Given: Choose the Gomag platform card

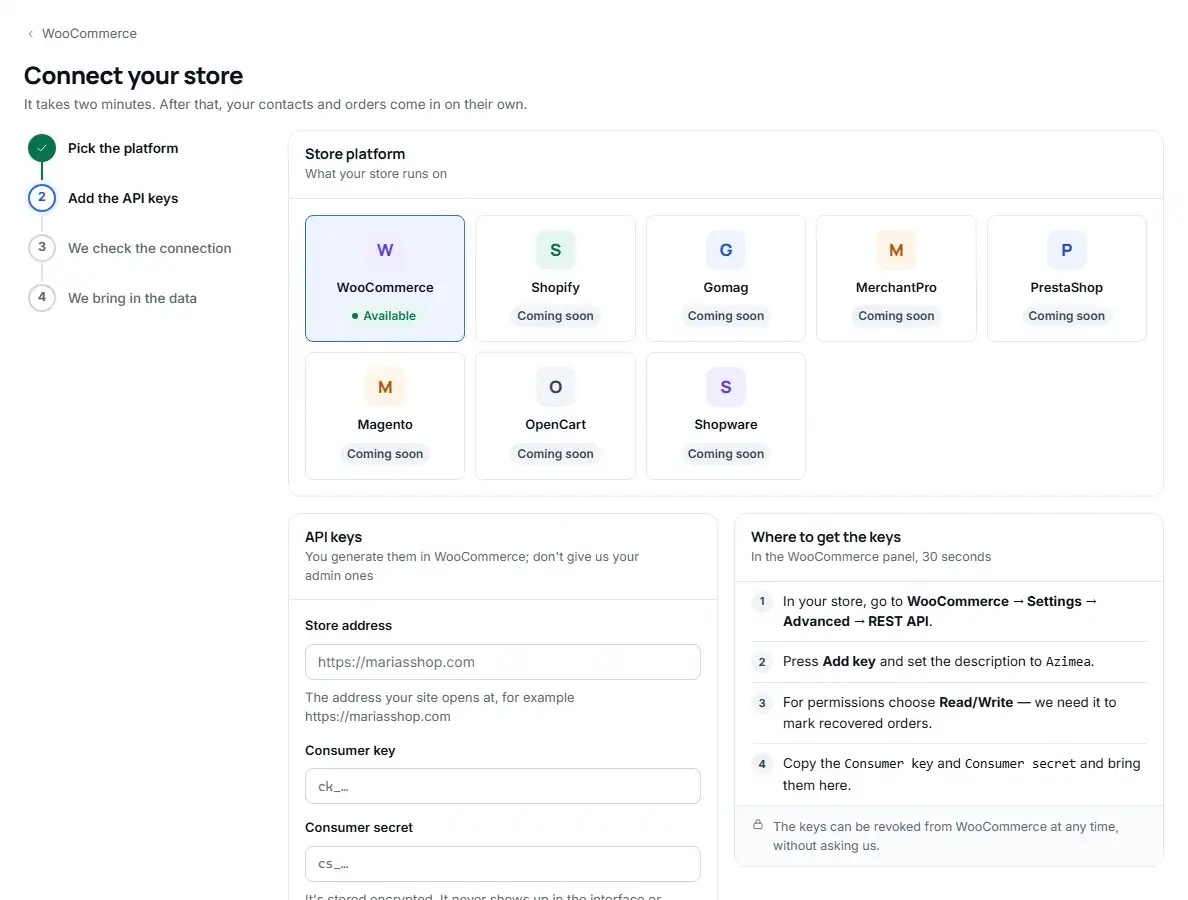Looking at the screenshot, I should click(x=726, y=278).
